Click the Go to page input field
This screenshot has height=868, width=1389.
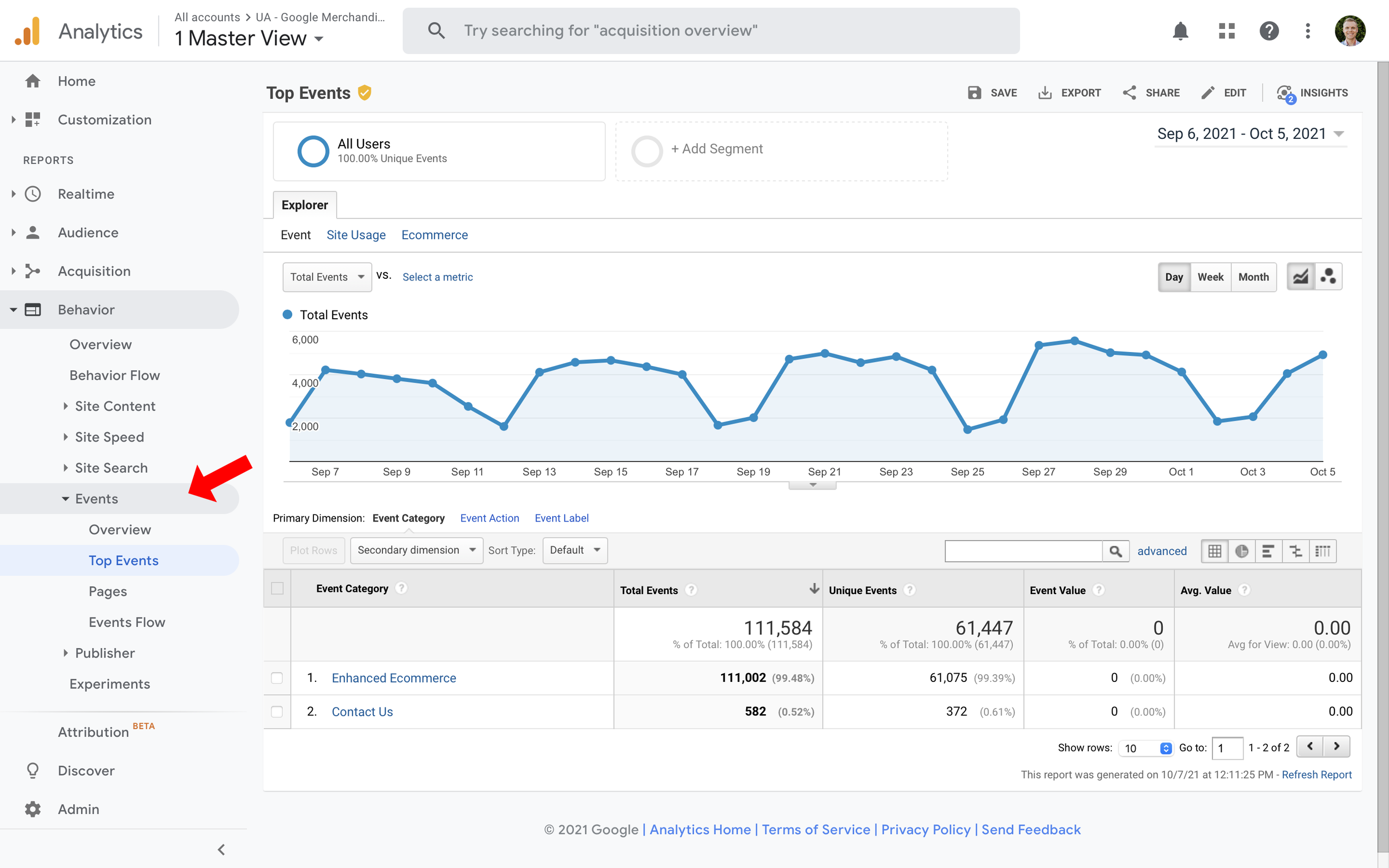point(1228,747)
